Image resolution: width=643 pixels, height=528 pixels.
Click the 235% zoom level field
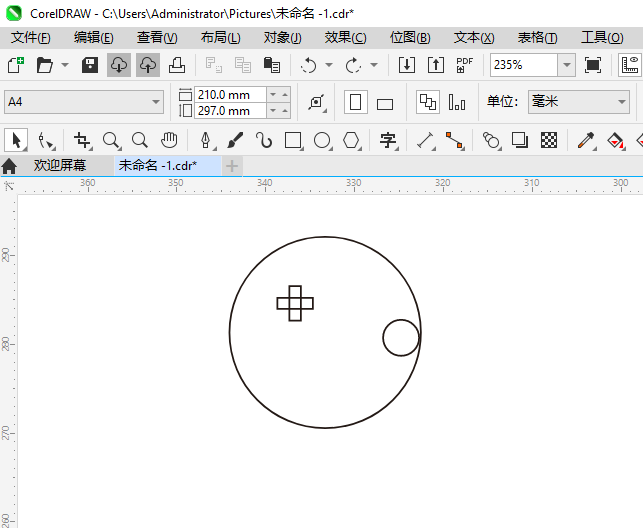pyautogui.click(x=524, y=65)
